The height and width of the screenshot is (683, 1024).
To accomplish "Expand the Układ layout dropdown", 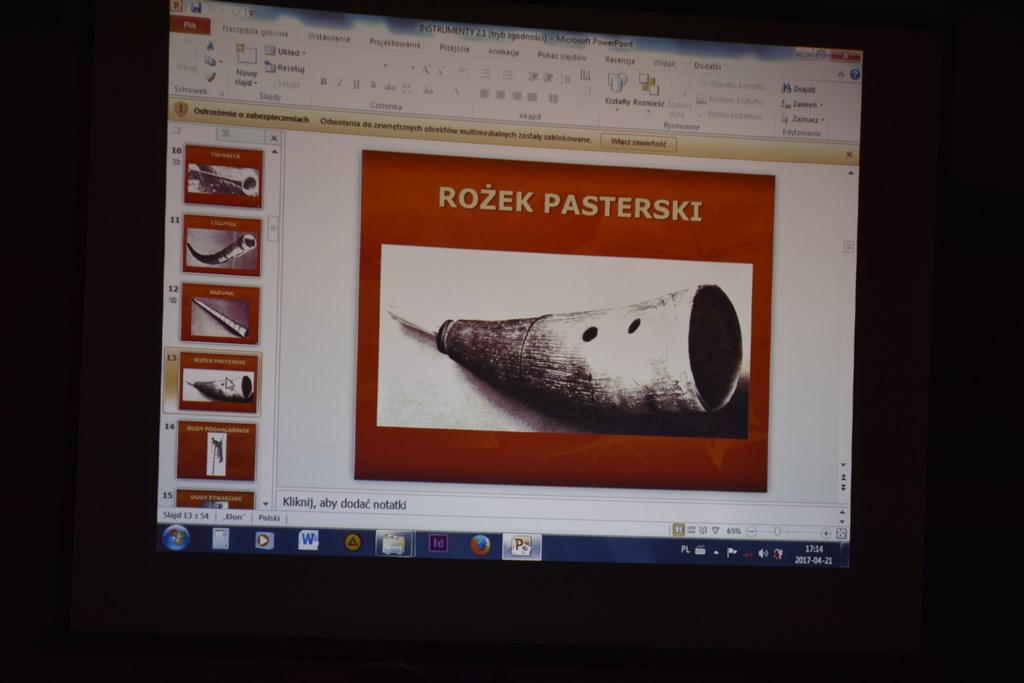I will tap(286, 52).
